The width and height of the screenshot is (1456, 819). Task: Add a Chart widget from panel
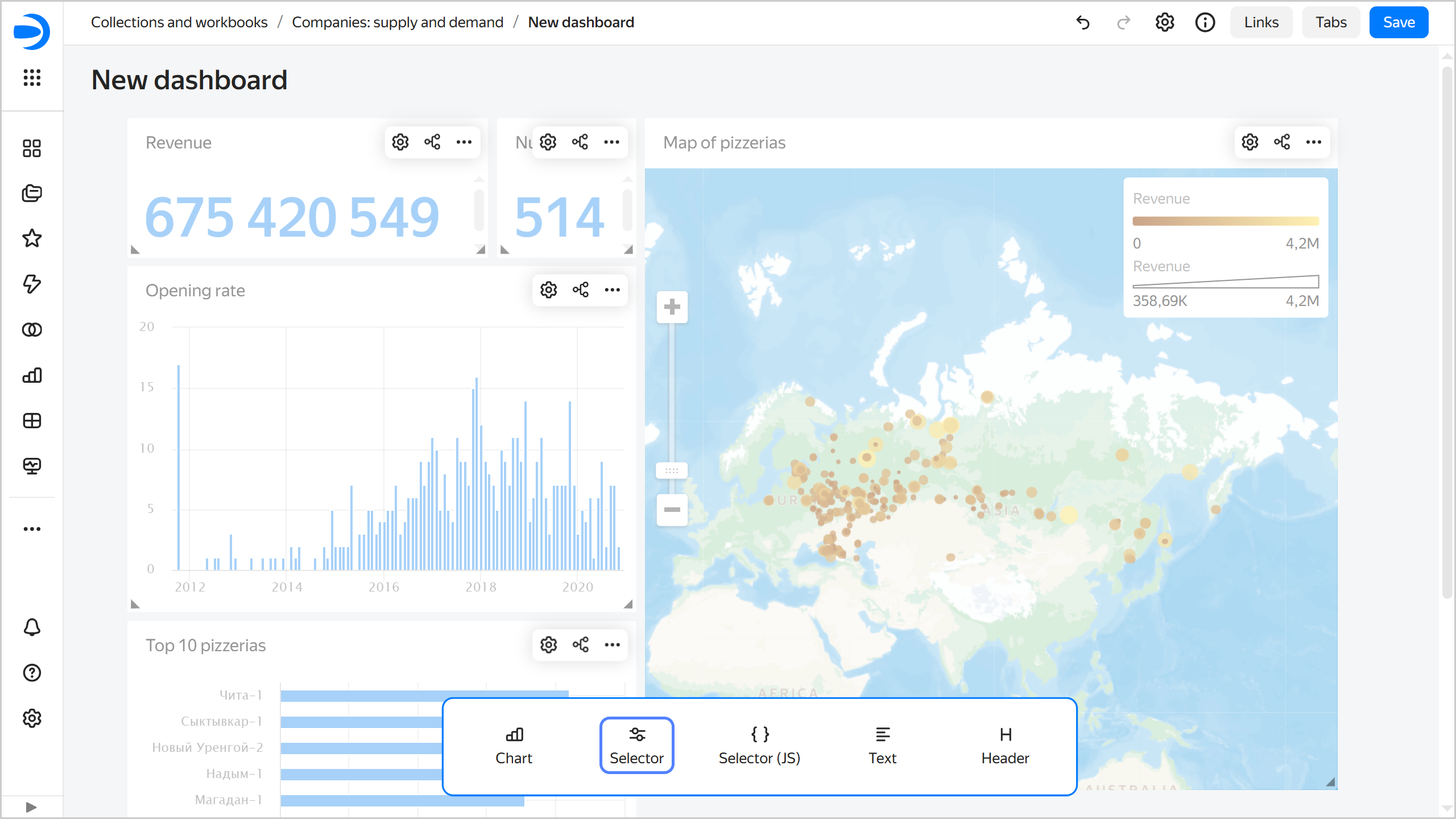514,745
